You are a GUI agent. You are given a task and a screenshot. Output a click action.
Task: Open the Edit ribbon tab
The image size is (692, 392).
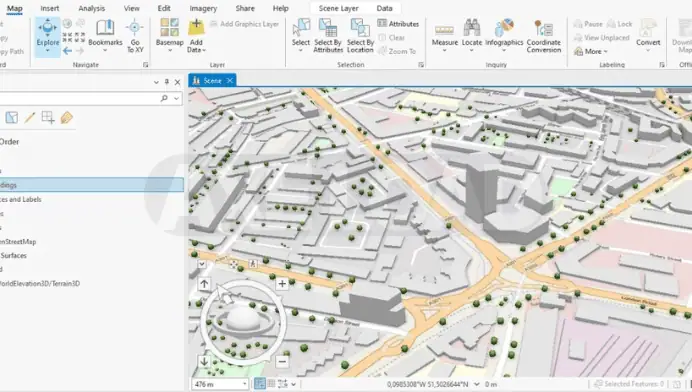pyautogui.click(x=164, y=8)
